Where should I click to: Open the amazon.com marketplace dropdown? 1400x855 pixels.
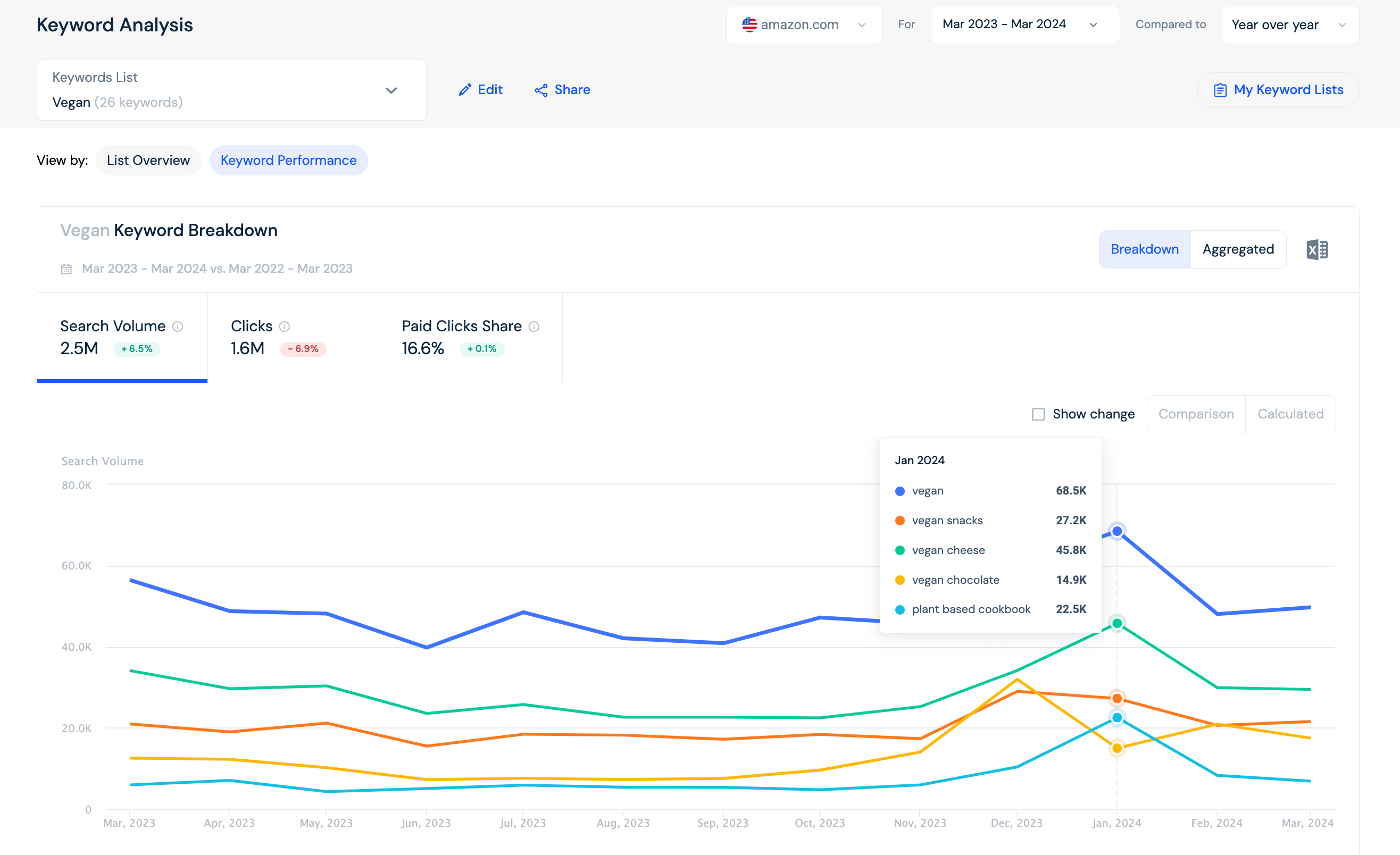coord(804,24)
